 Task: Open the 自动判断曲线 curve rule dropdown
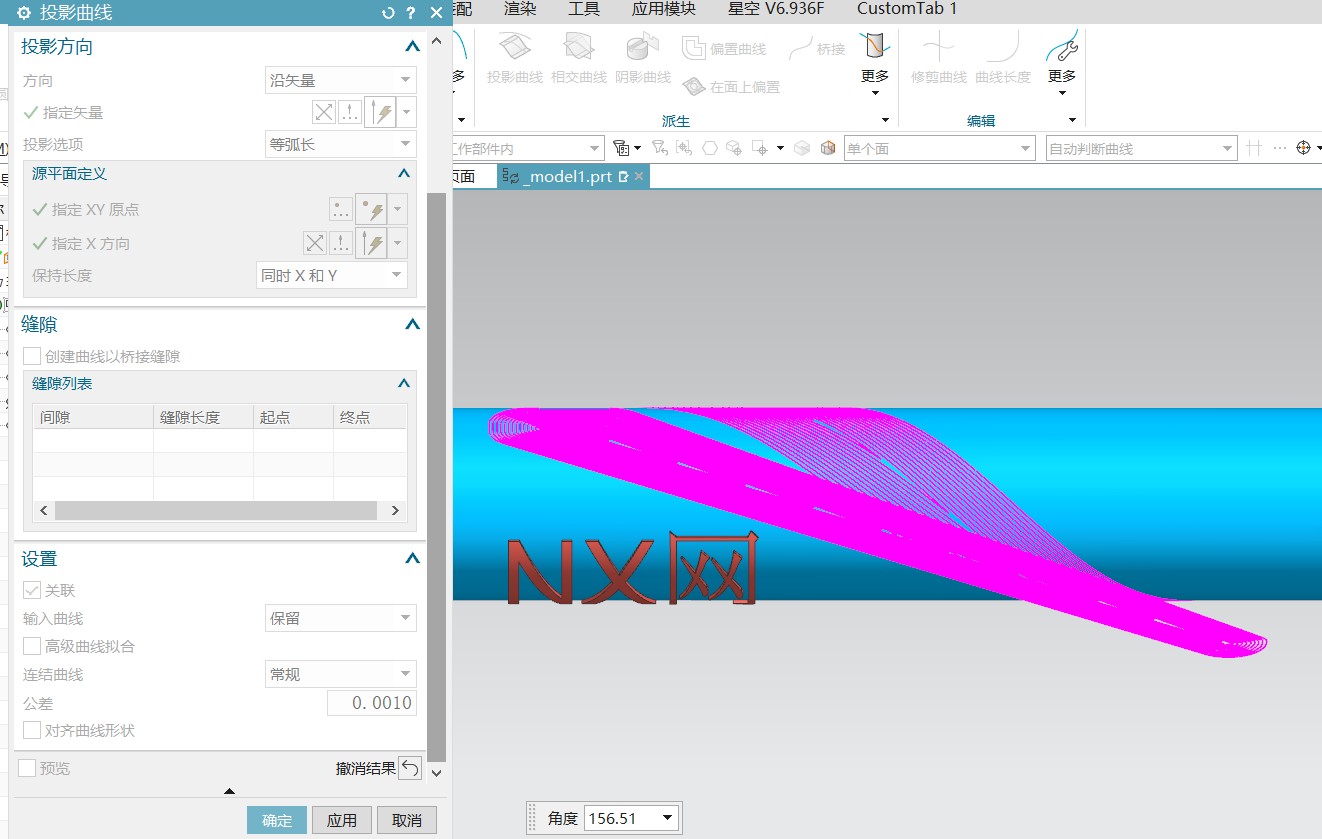click(x=1141, y=148)
